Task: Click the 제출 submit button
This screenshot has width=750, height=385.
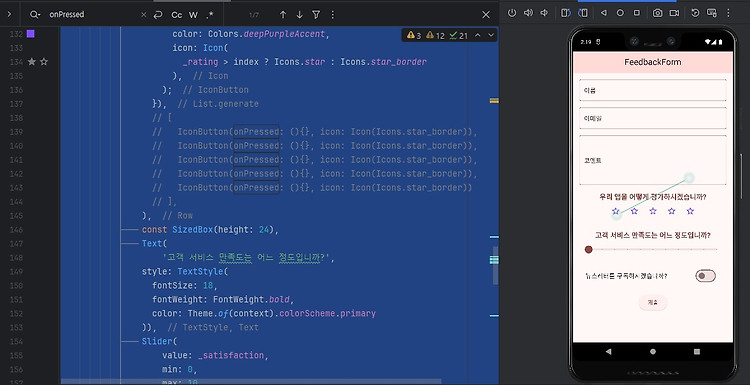Action: pos(652,302)
